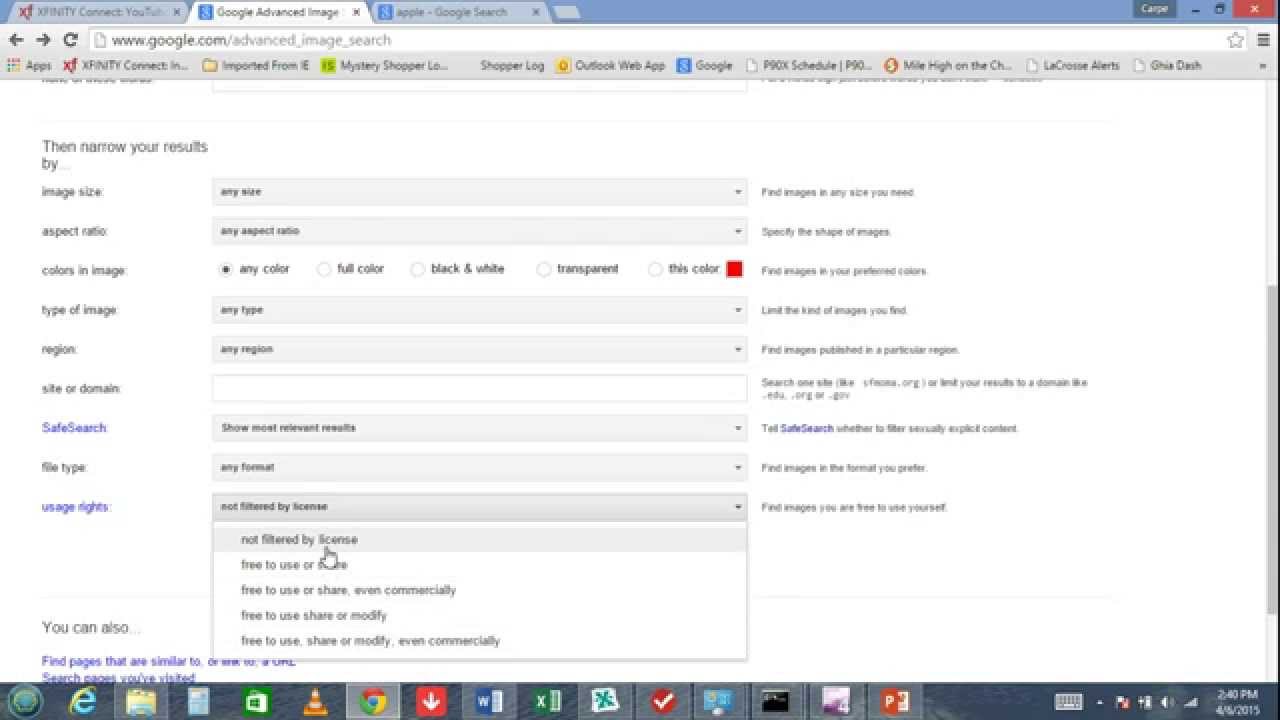Open Microsoft Word from the taskbar
The image size is (1280, 720).
pyautogui.click(x=489, y=702)
